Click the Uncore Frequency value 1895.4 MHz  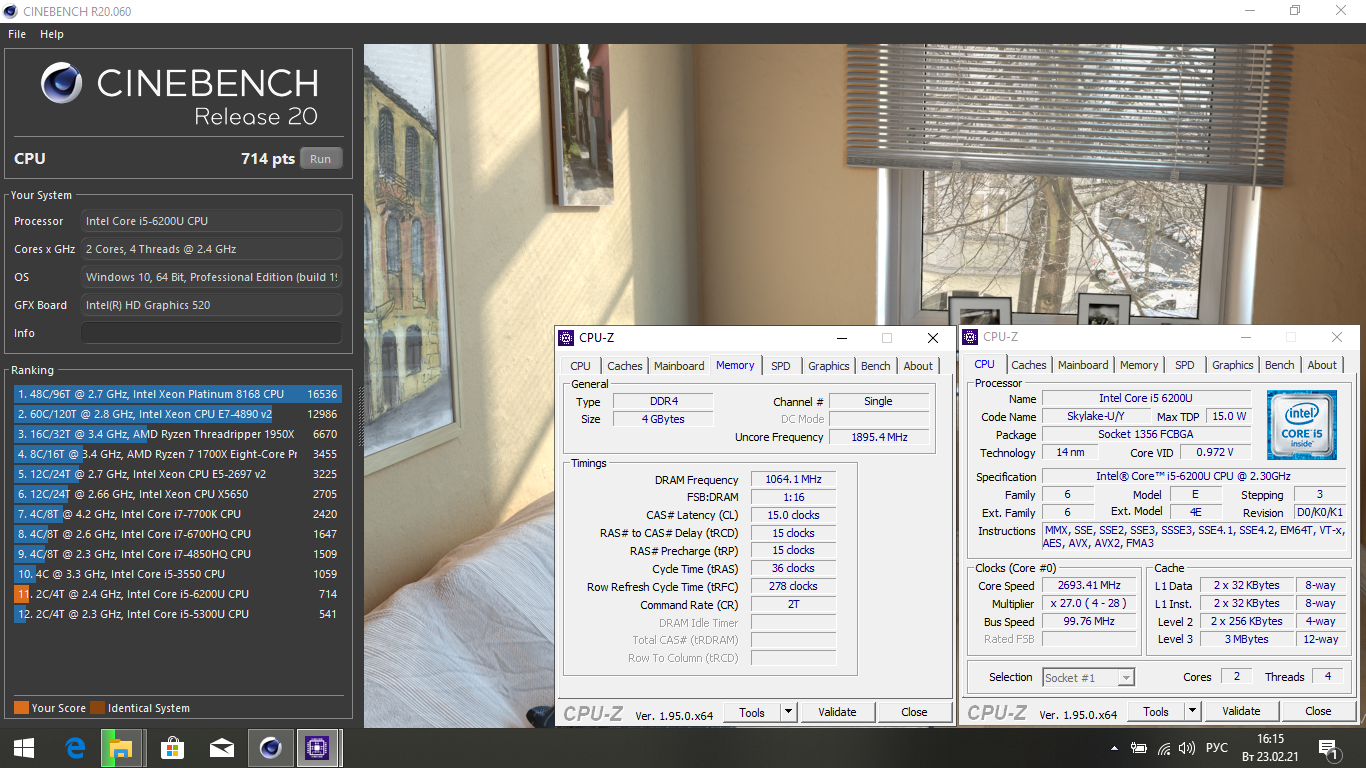click(878, 437)
